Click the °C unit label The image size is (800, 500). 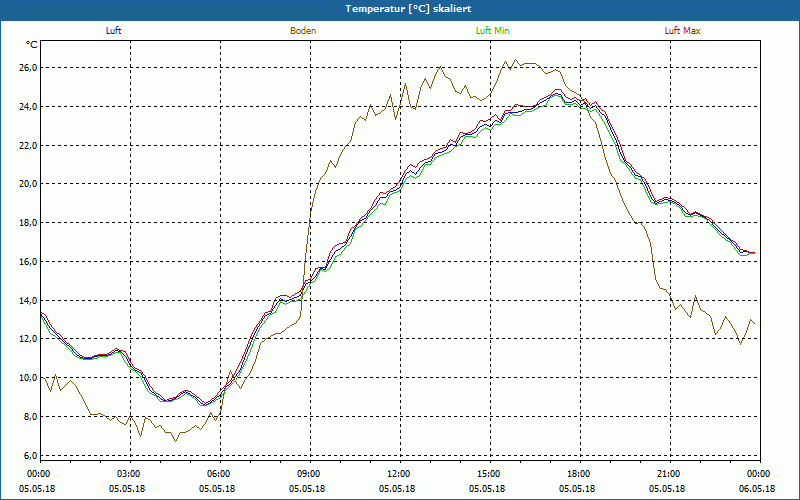(32, 45)
